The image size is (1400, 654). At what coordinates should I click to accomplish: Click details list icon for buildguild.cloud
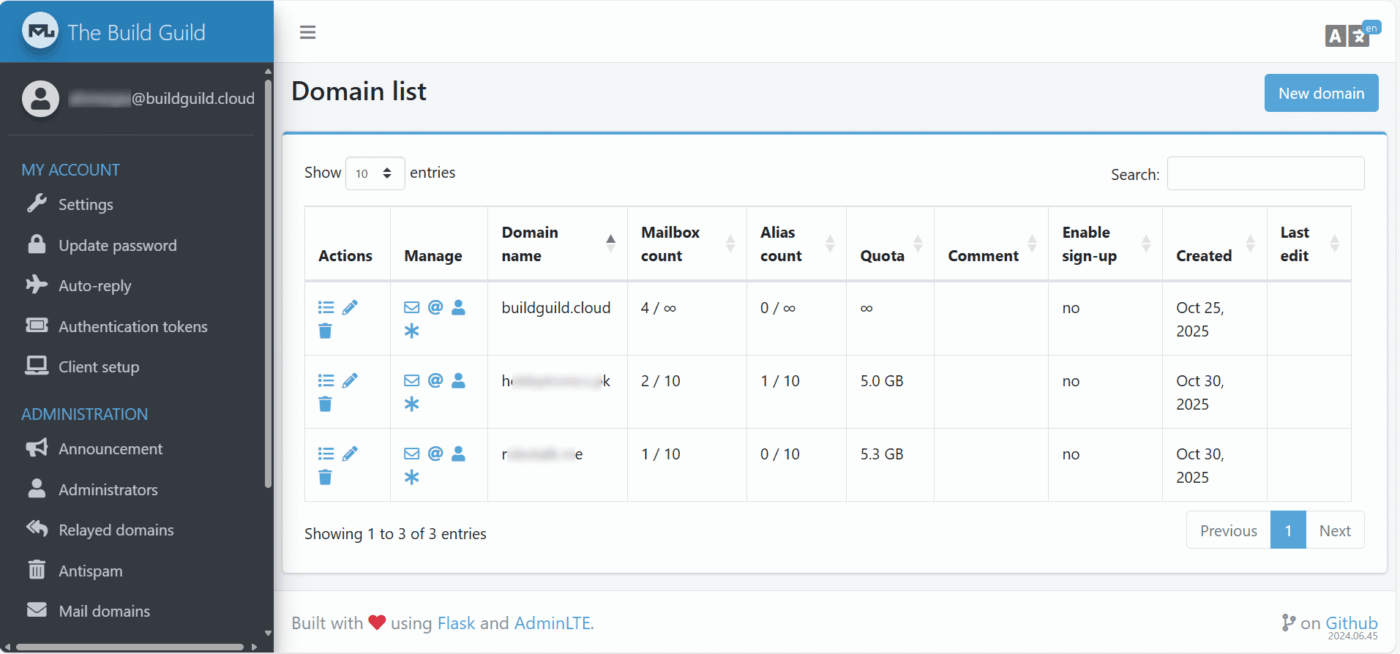326,308
